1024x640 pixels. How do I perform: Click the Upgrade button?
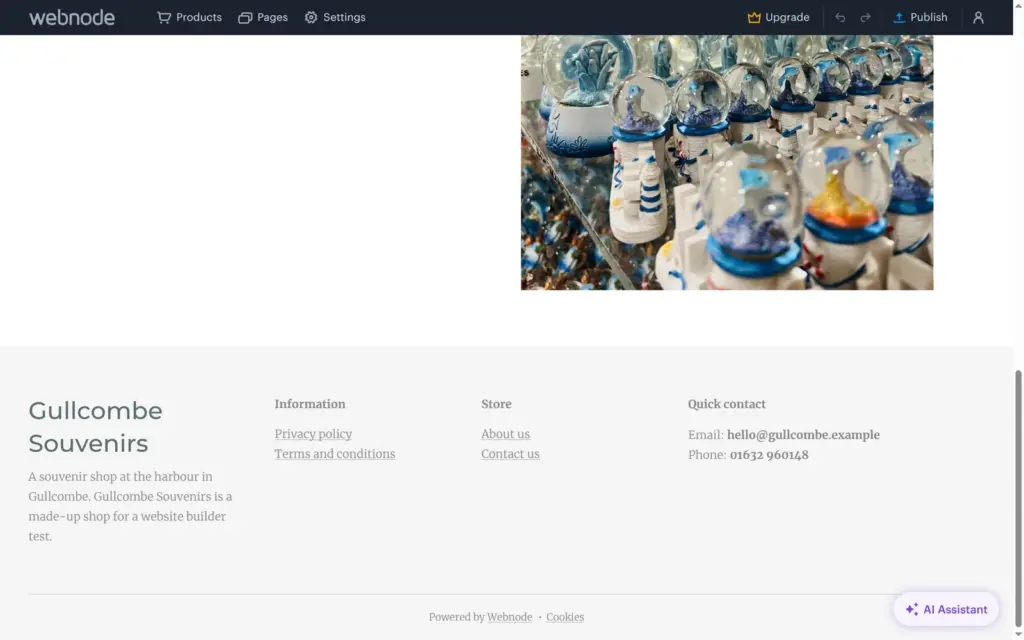point(778,18)
